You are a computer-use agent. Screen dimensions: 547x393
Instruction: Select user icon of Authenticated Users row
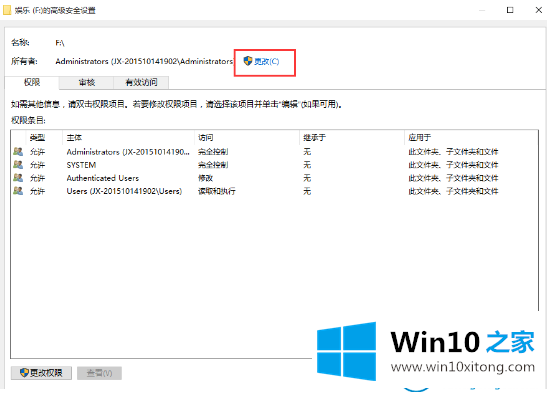pos(18,178)
